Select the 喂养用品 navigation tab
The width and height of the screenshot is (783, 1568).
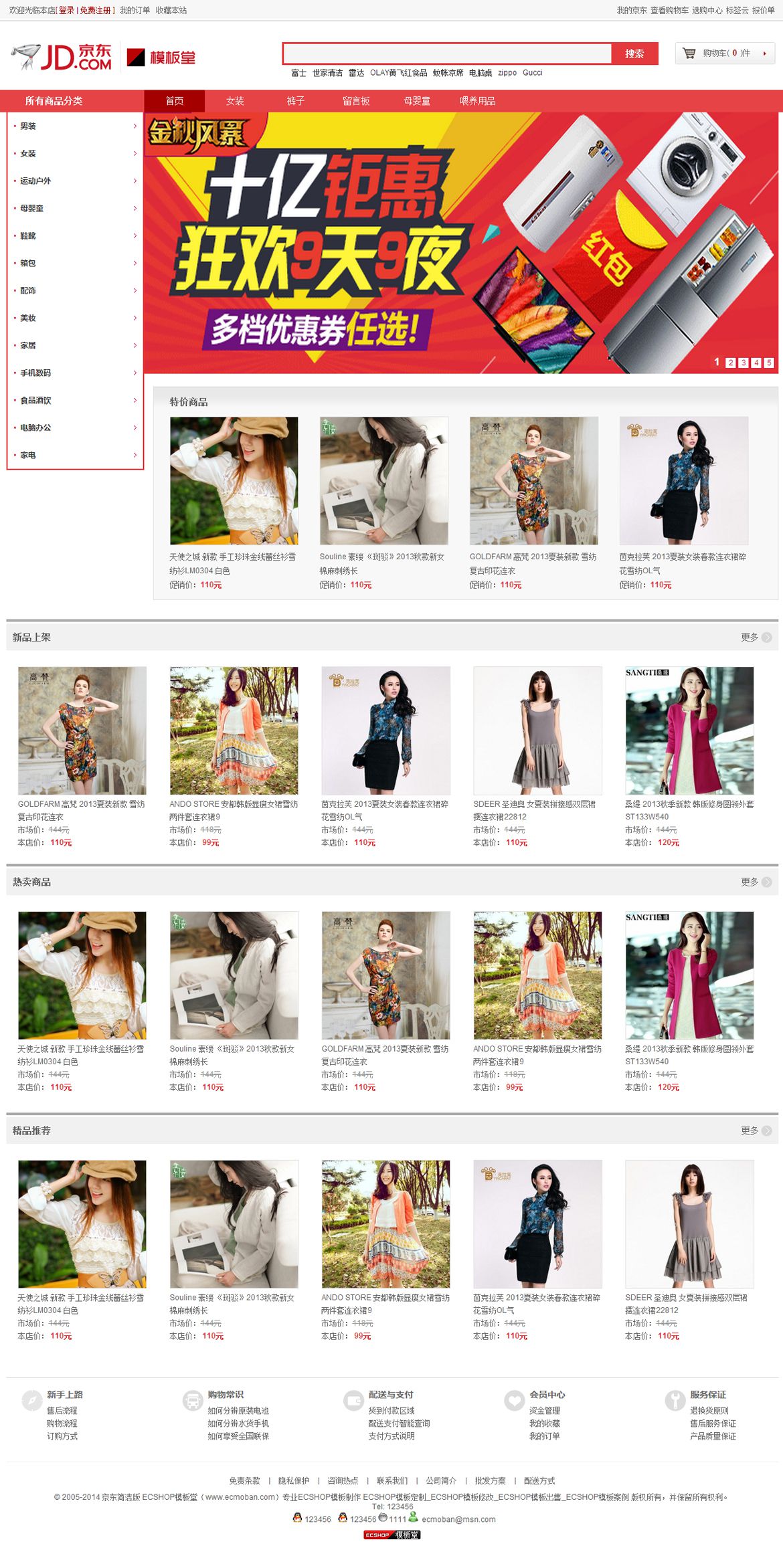pos(478,101)
